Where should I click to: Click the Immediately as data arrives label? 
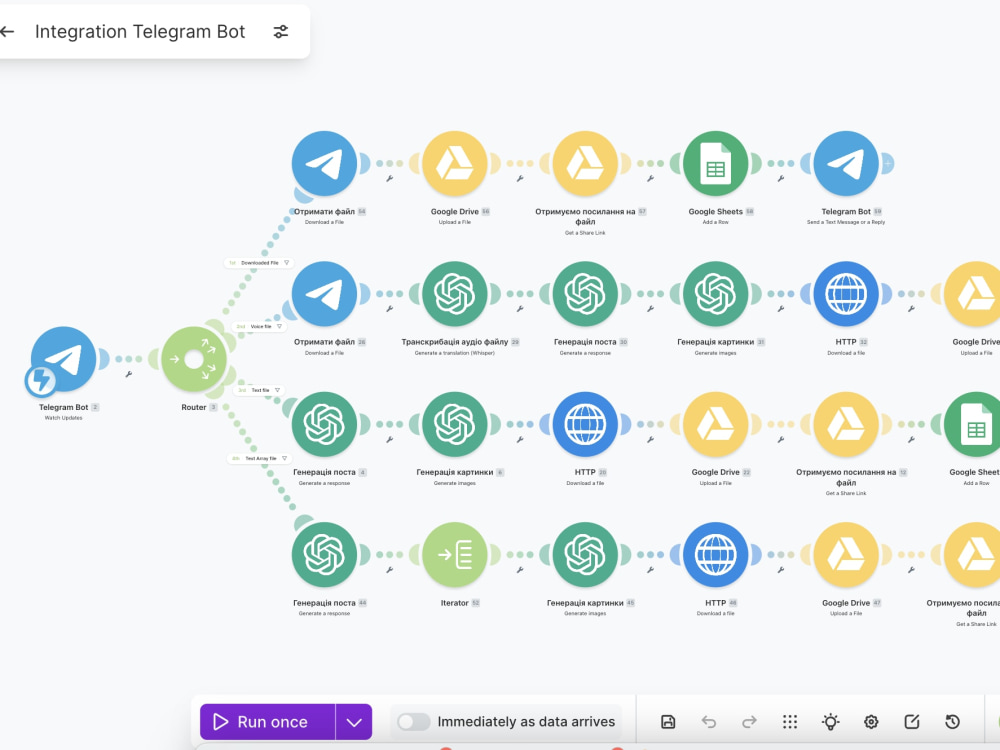(526, 722)
